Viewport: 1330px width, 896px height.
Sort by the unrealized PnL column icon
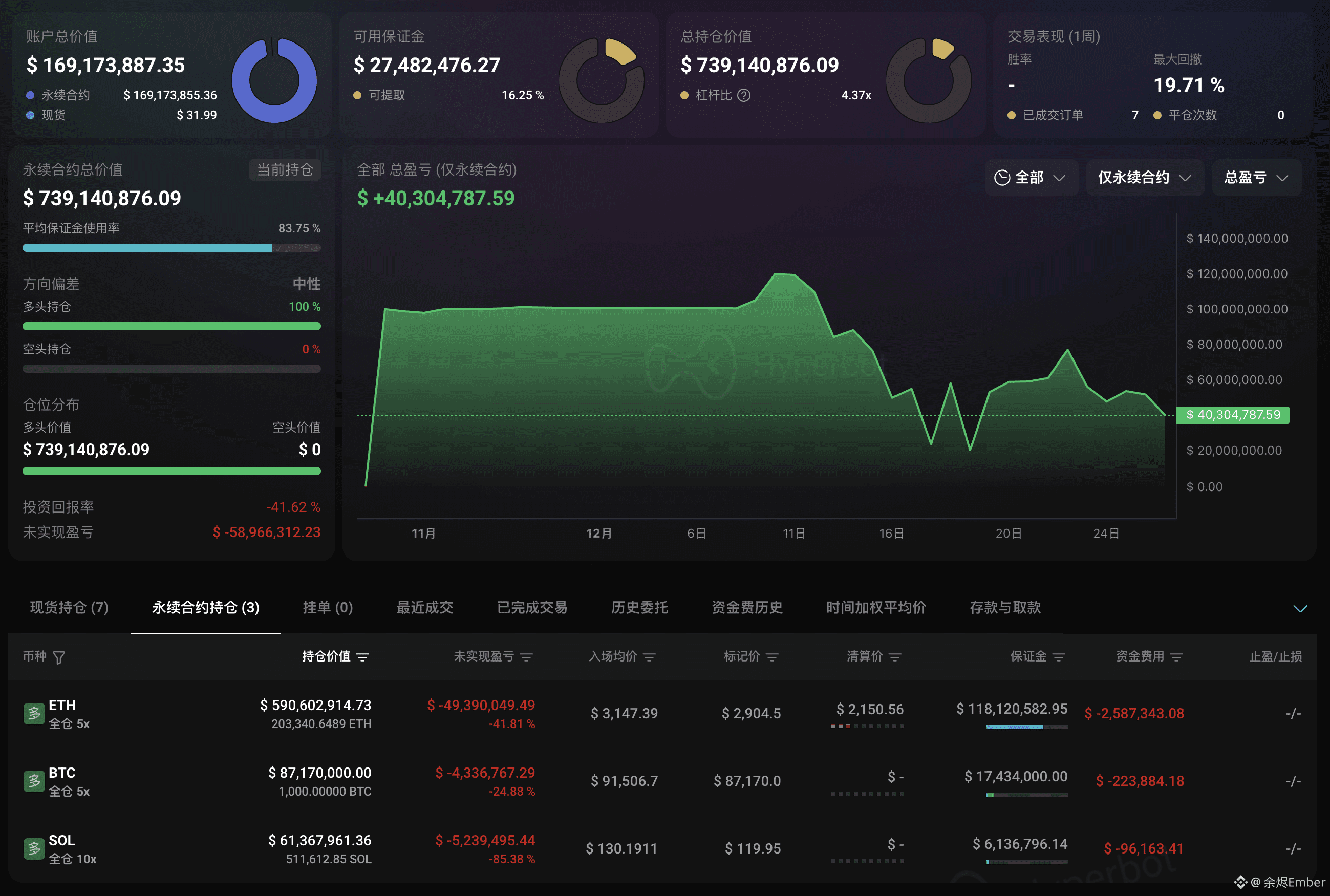tap(526, 657)
